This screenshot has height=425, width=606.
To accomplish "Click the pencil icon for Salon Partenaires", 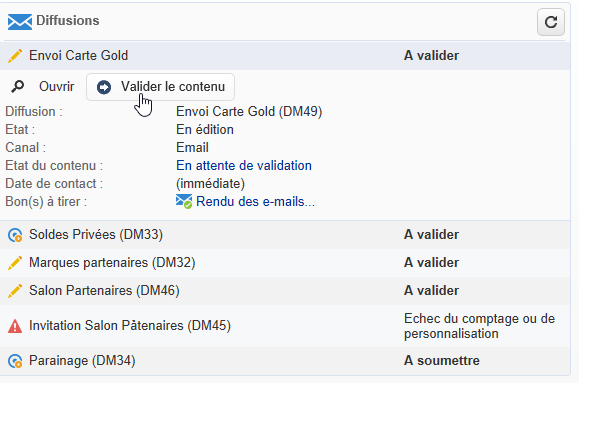I will pyautogui.click(x=15, y=291).
